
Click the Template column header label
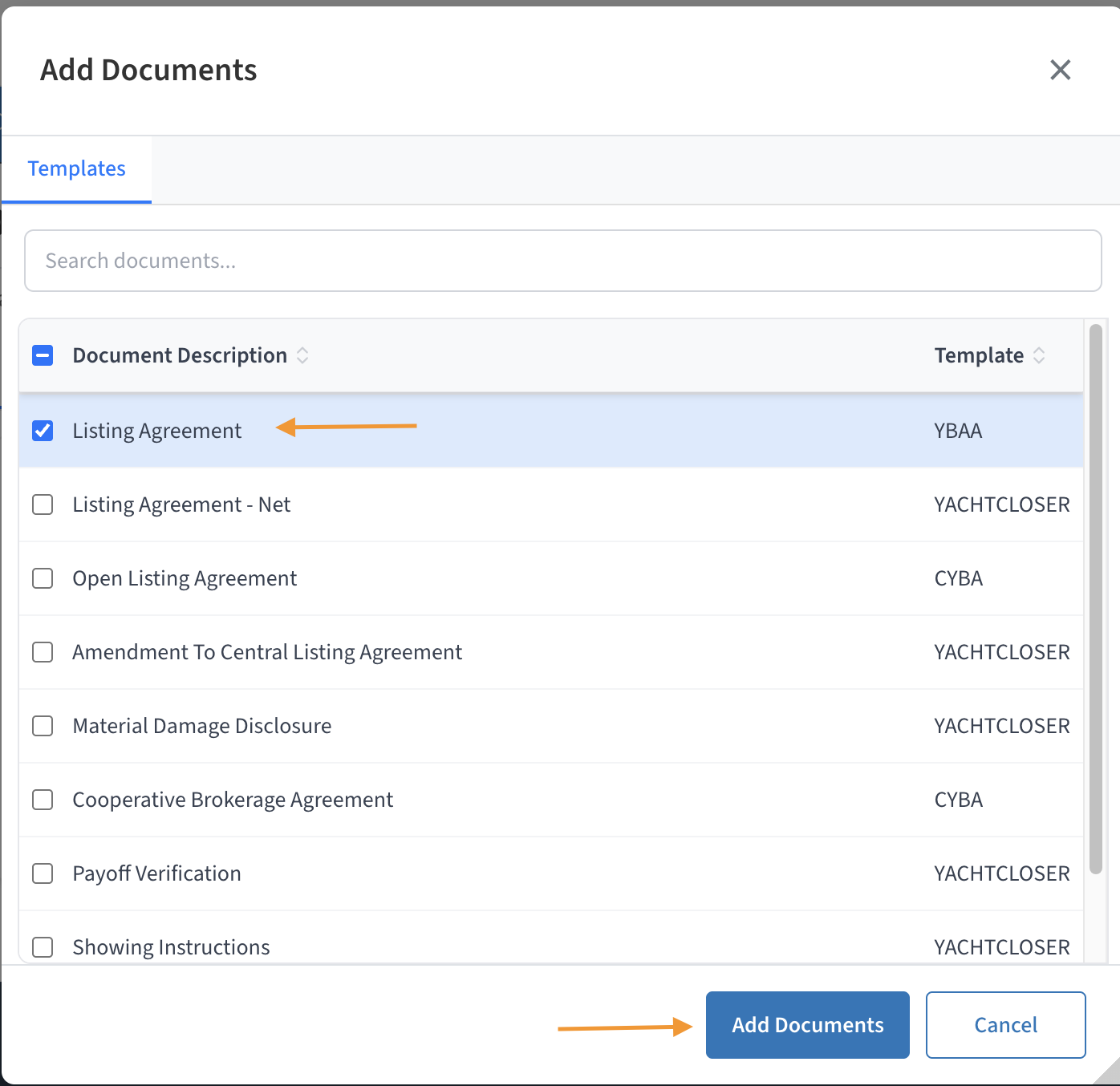point(979,355)
